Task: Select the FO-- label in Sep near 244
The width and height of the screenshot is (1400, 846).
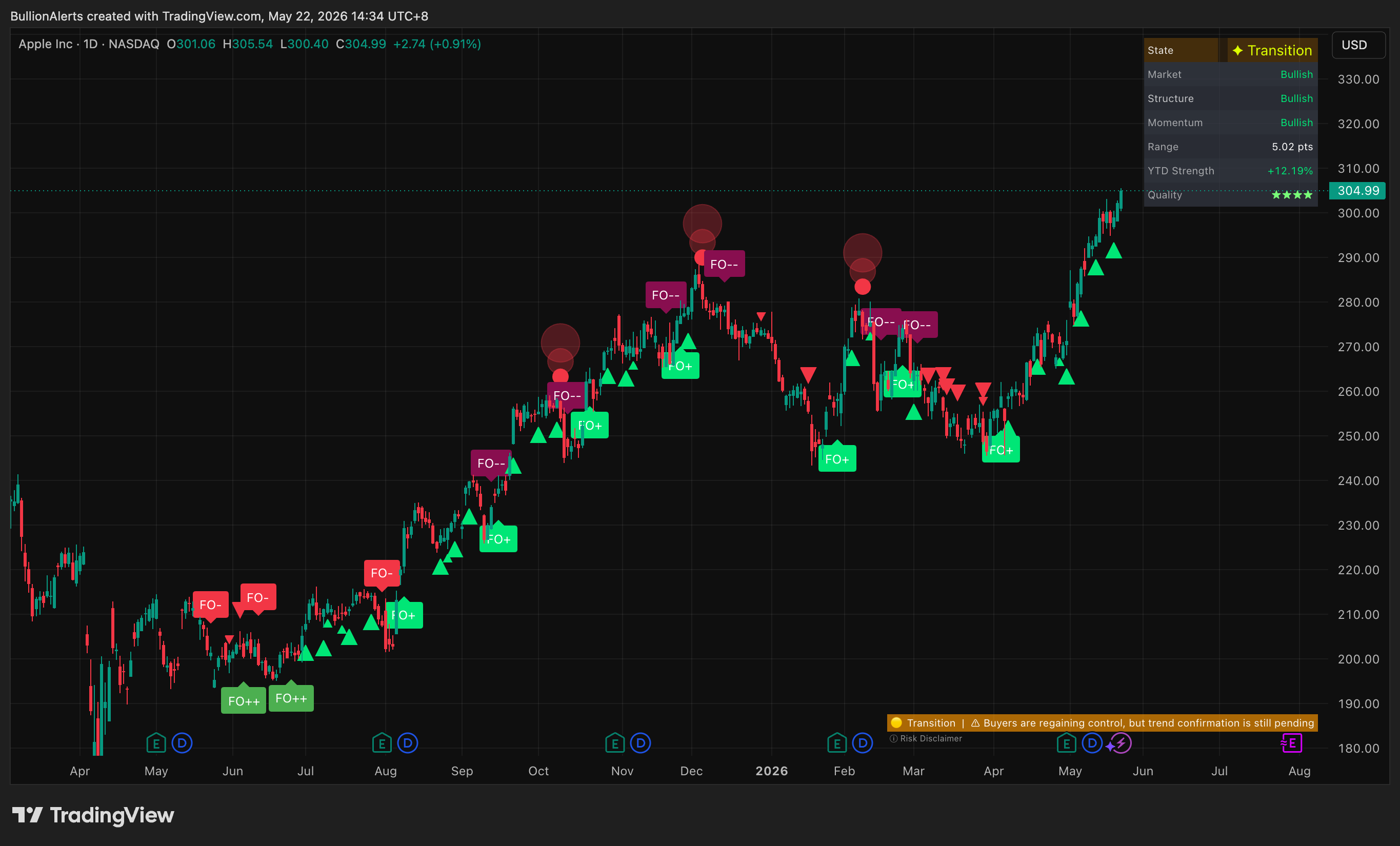Action: tap(491, 463)
